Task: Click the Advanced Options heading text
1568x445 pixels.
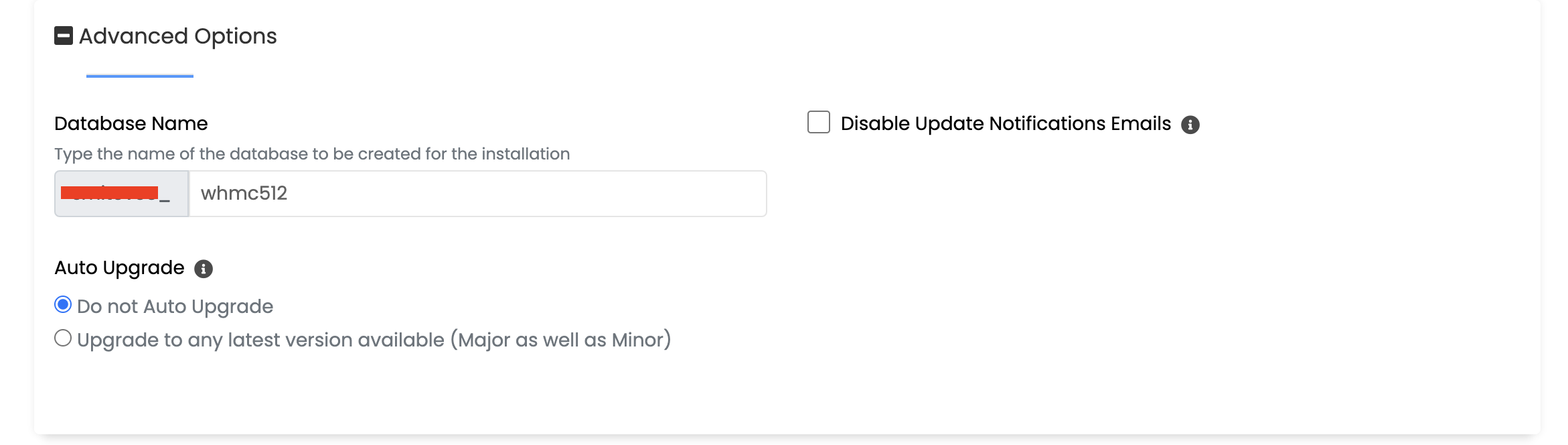Action: pyautogui.click(x=177, y=36)
